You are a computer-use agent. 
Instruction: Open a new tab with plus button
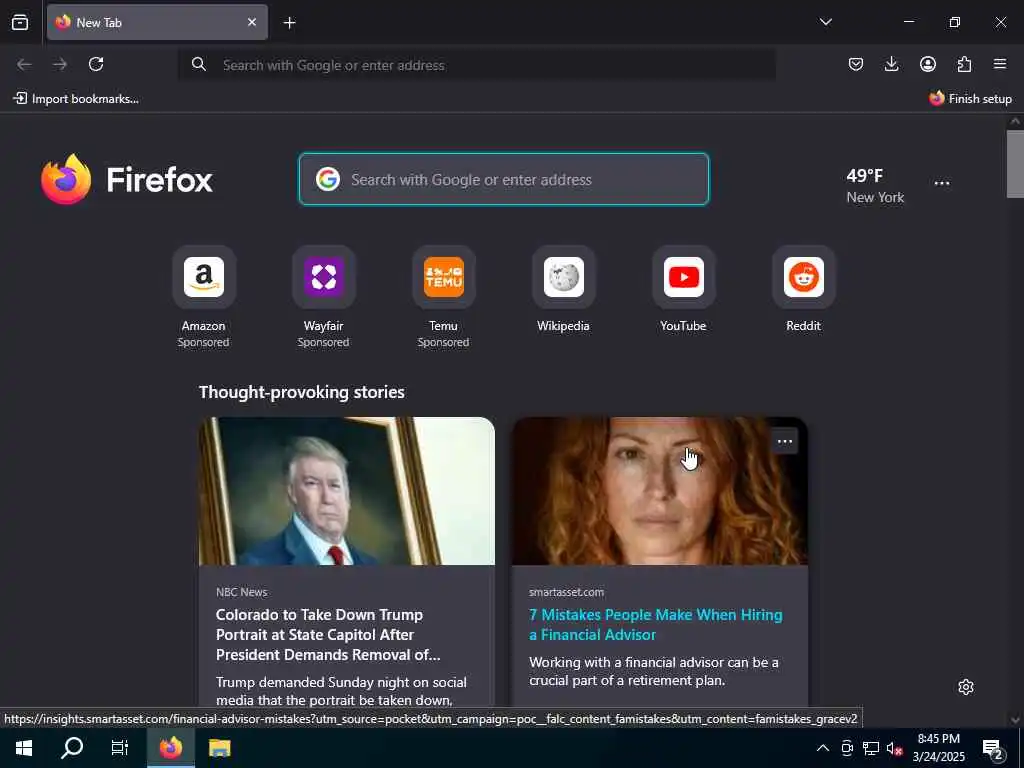click(289, 23)
